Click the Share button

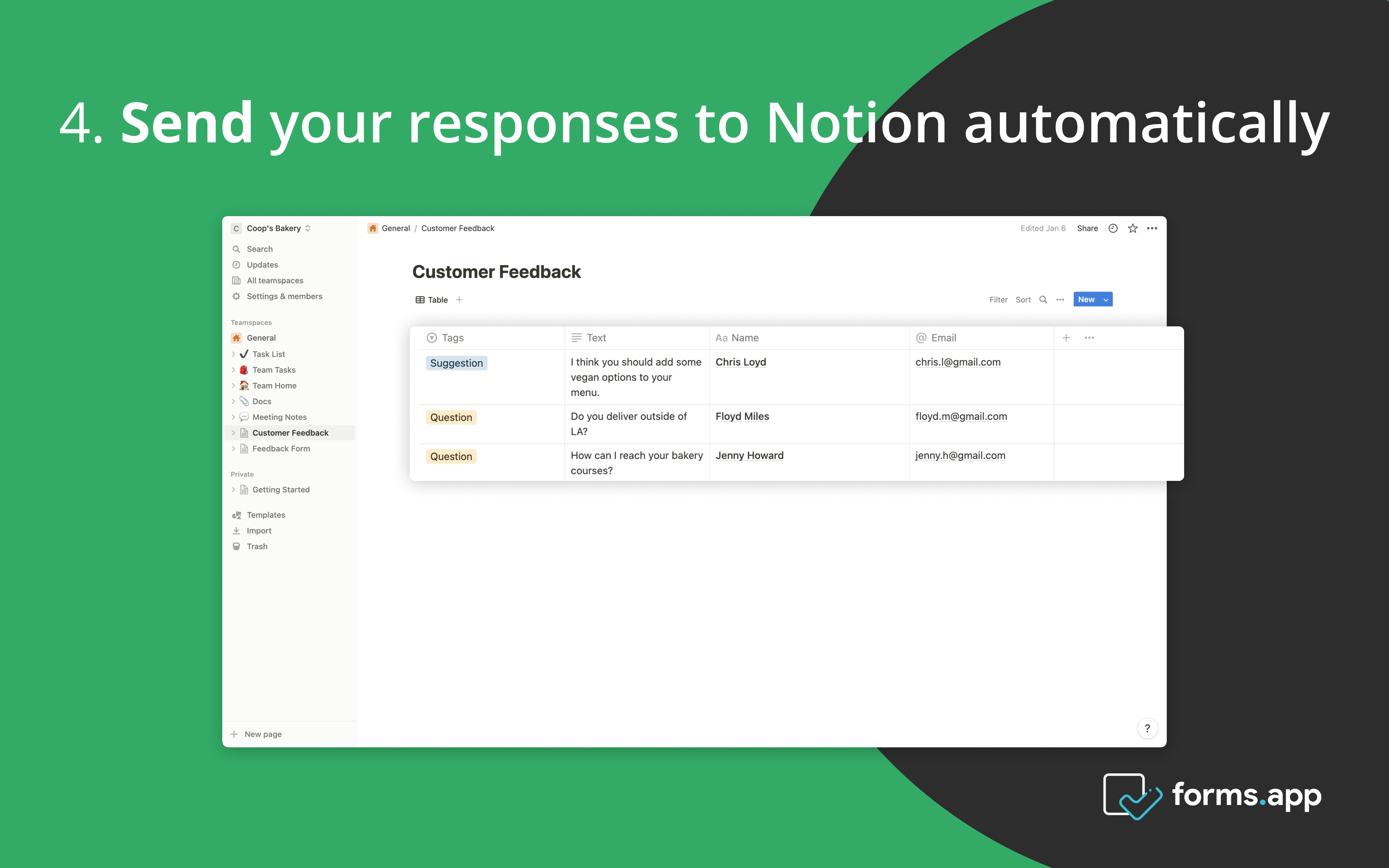point(1087,229)
